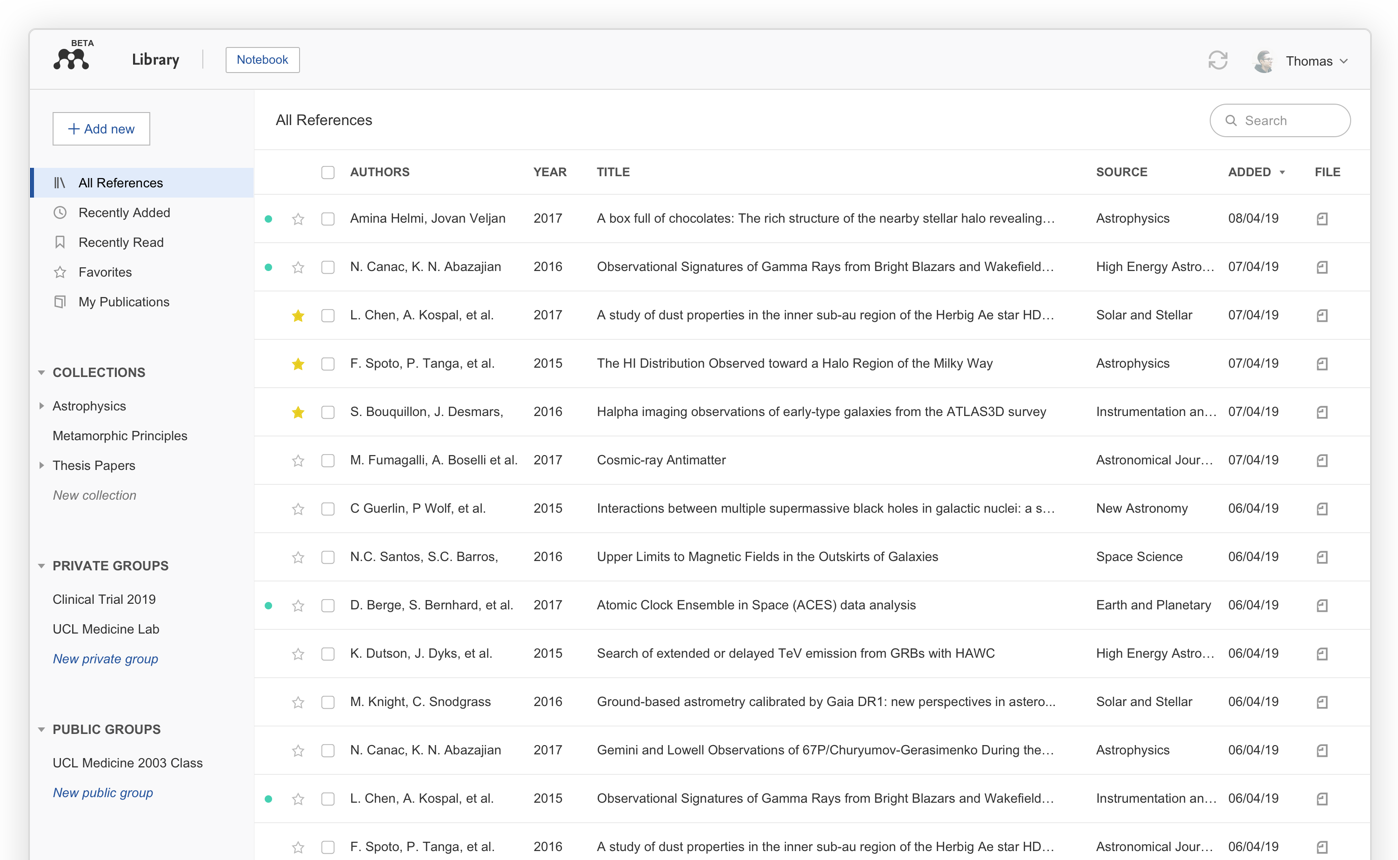Star the Cosmic-ray Antimatter reference
1398x860 pixels.
coord(298,461)
